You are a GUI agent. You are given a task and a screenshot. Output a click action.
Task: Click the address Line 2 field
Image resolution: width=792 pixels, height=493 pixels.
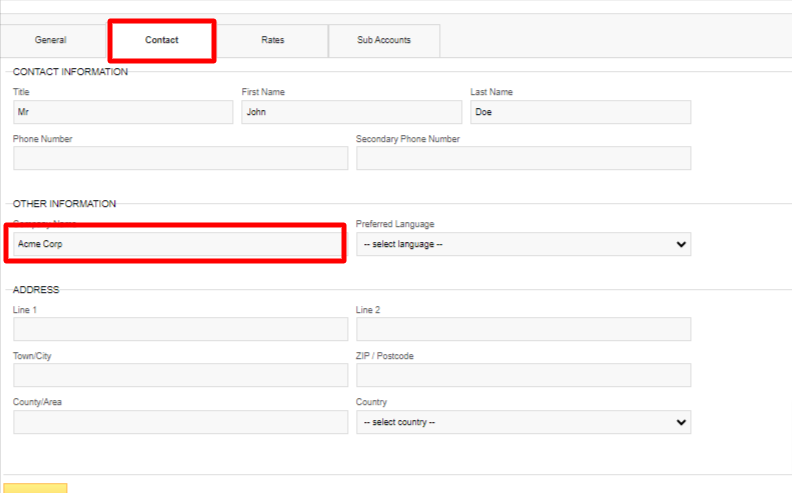pos(523,329)
